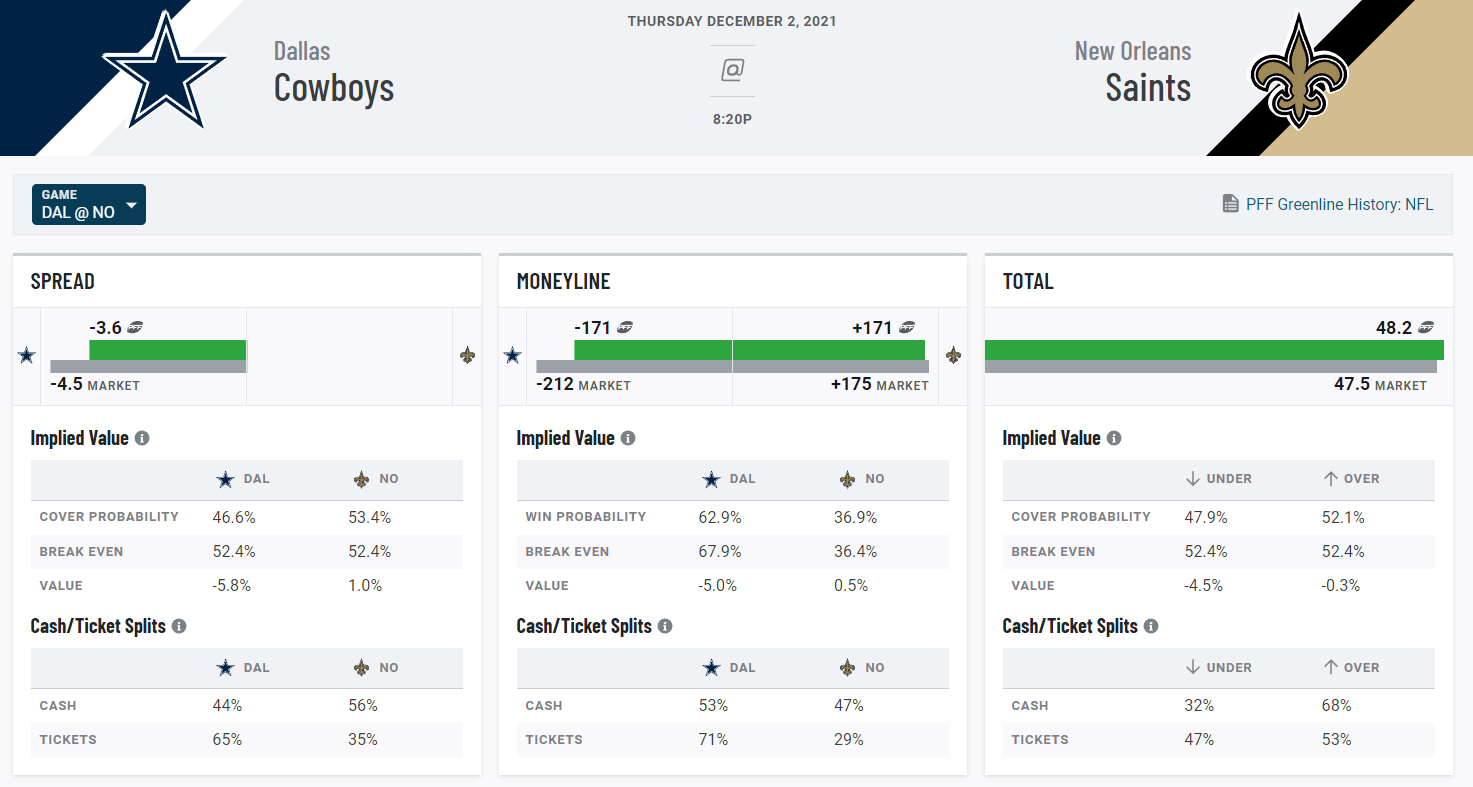Screen dimensions: 1473x787
Task: Click the -4.5 MARKET spread value
Action: click(x=95, y=384)
